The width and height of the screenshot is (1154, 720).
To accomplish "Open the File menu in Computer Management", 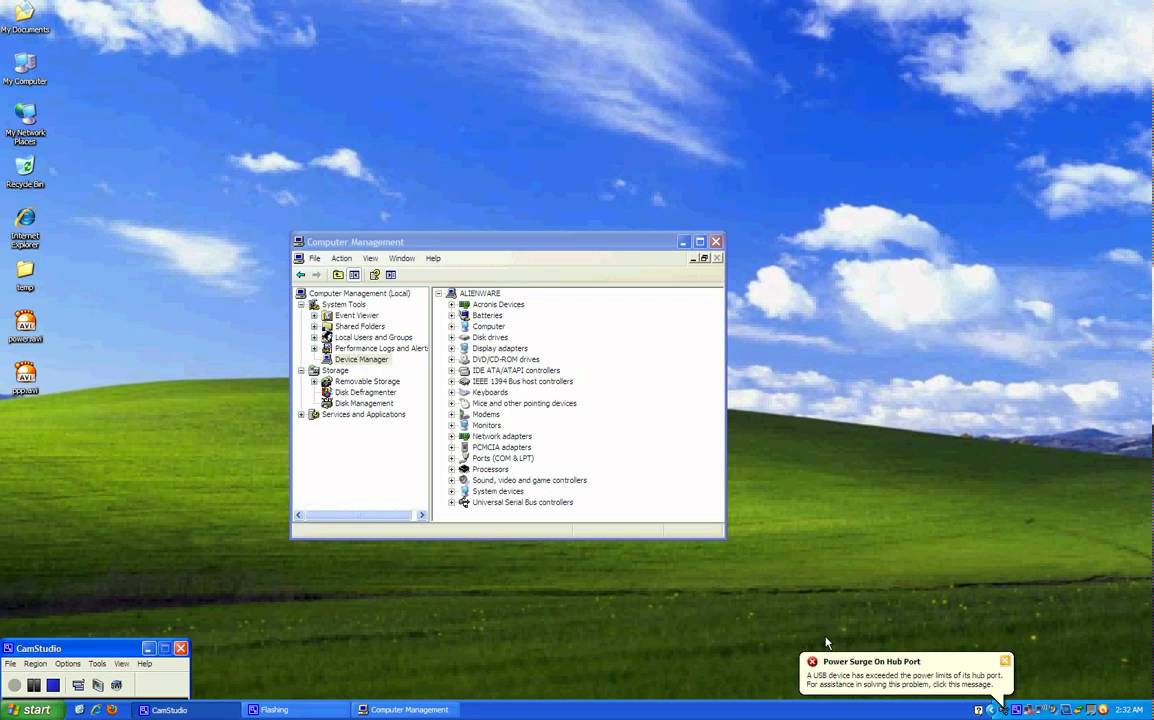I will click(314, 258).
